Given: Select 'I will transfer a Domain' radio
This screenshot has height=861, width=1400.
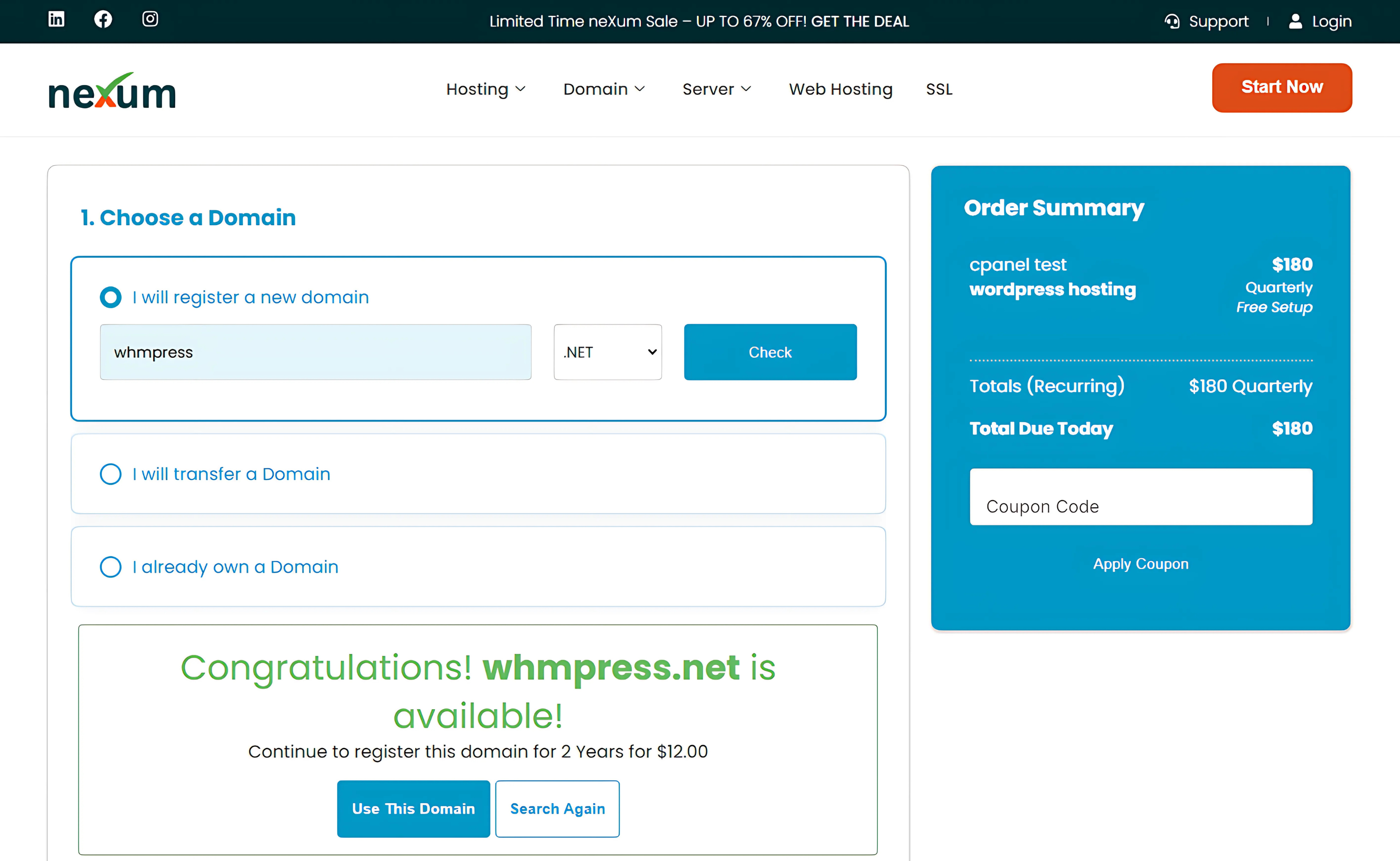Looking at the screenshot, I should coord(111,474).
